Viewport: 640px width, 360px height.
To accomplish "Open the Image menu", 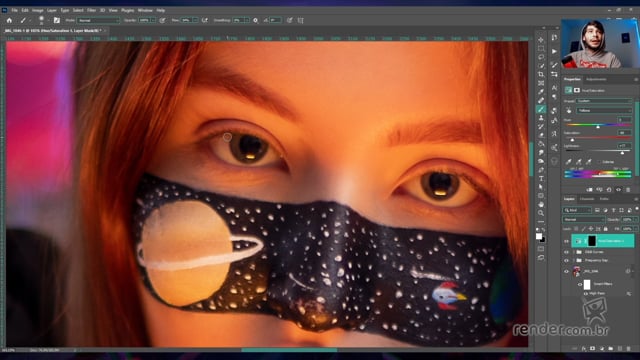I will pos(38,10).
